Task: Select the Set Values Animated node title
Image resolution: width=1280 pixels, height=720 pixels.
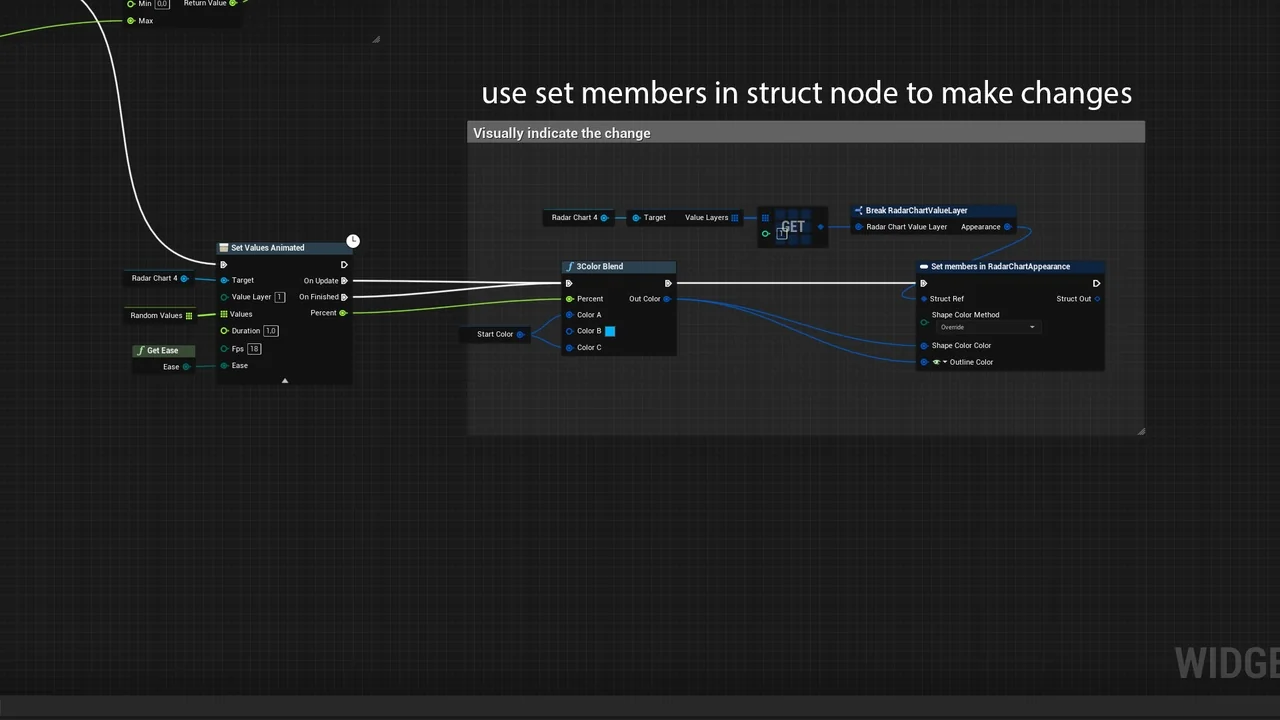Action: pos(267,248)
